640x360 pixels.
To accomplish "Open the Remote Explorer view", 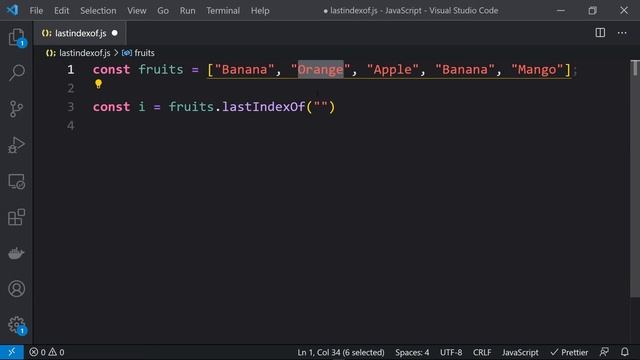I will [x=16, y=181].
